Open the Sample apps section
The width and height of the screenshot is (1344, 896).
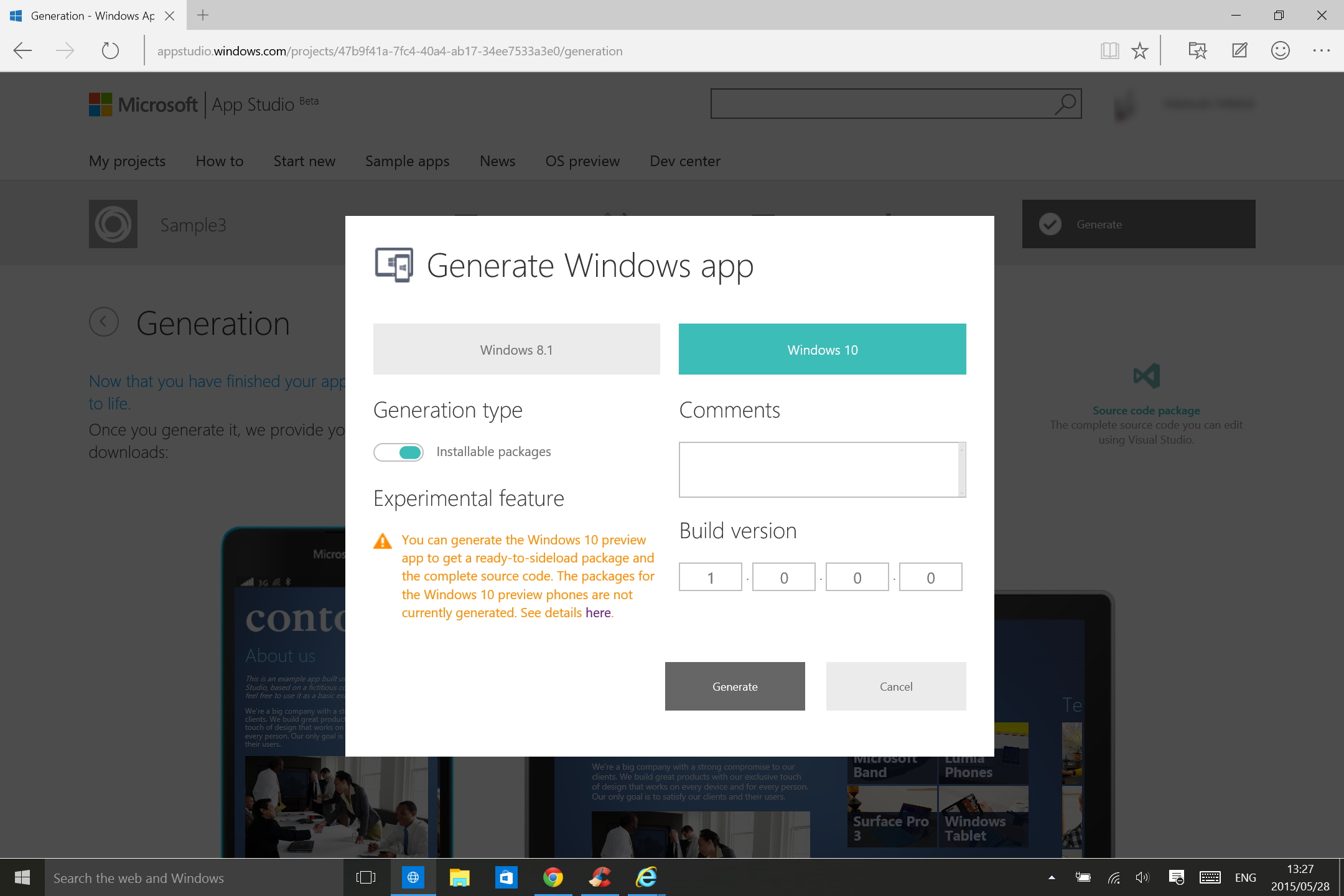pyautogui.click(x=407, y=161)
